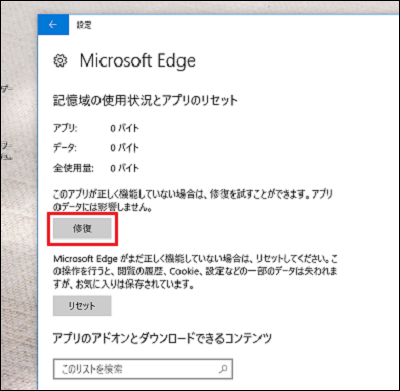
Task: Select the 記憶域の使用状況とアプリのリセット heading
Action: pos(145,100)
